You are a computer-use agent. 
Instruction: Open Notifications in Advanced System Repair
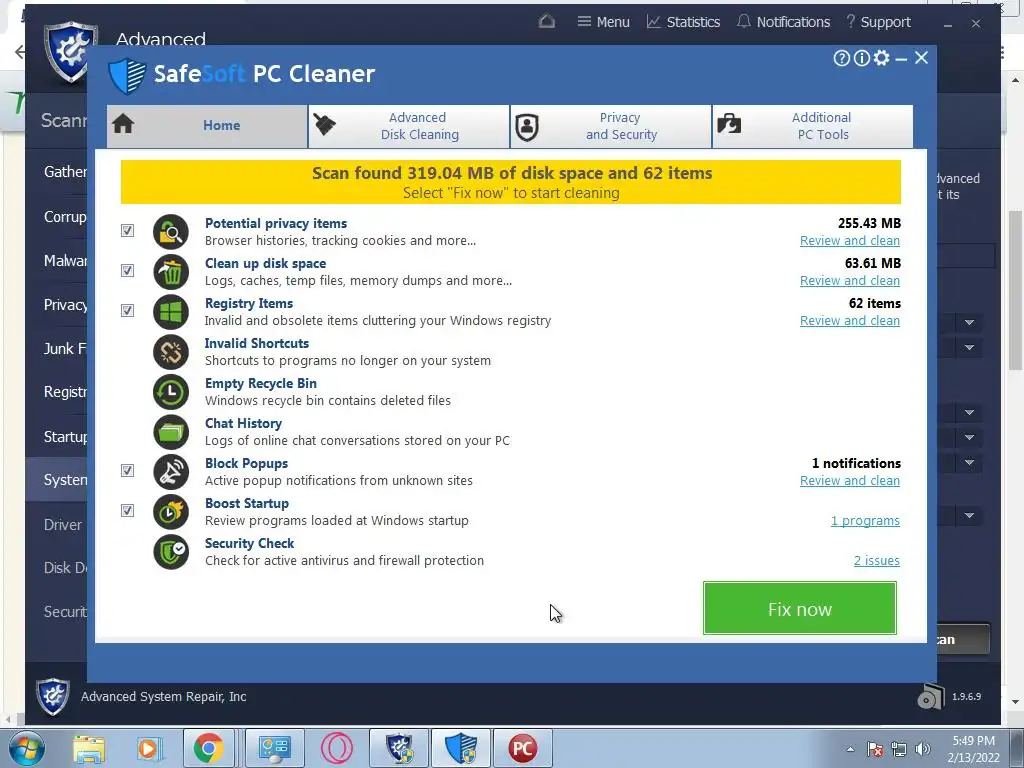783,22
